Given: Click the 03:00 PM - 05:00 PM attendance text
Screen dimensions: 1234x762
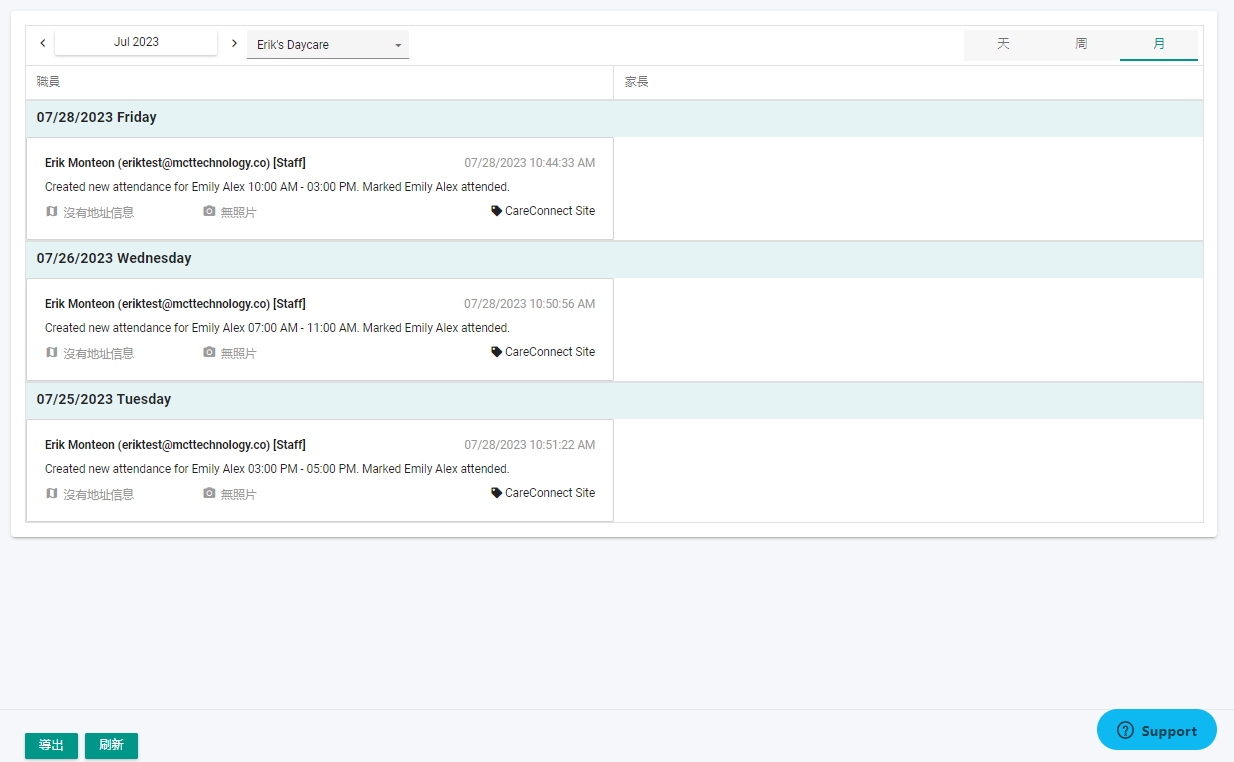Looking at the screenshot, I should (277, 469).
